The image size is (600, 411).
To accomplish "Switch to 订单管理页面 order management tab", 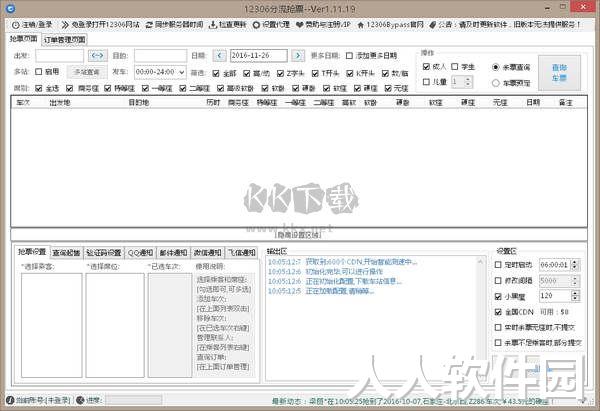I will (x=64, y=40).
